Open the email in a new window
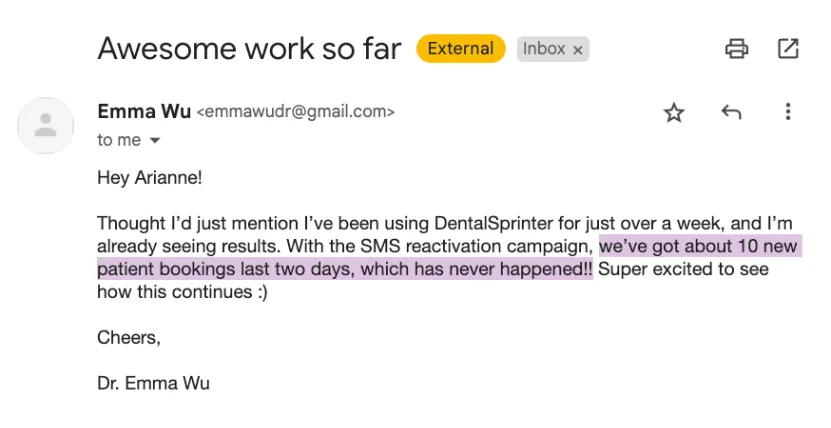The image size is (831, 428). point(788,48)
